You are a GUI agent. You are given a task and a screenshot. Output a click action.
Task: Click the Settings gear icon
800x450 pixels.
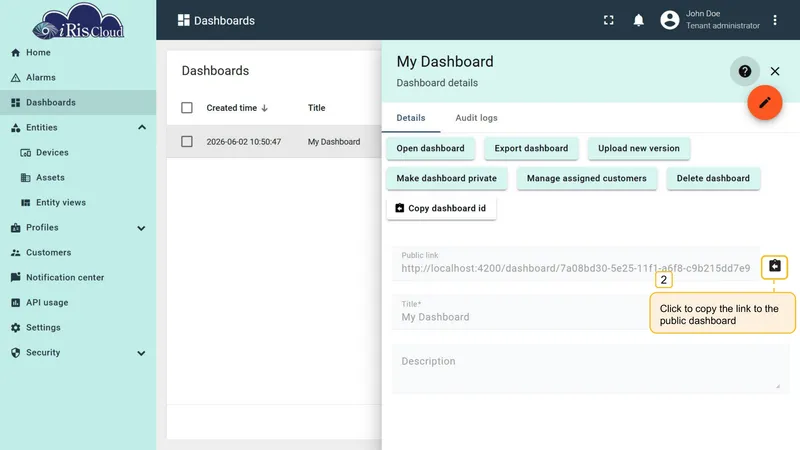[16, 328]
